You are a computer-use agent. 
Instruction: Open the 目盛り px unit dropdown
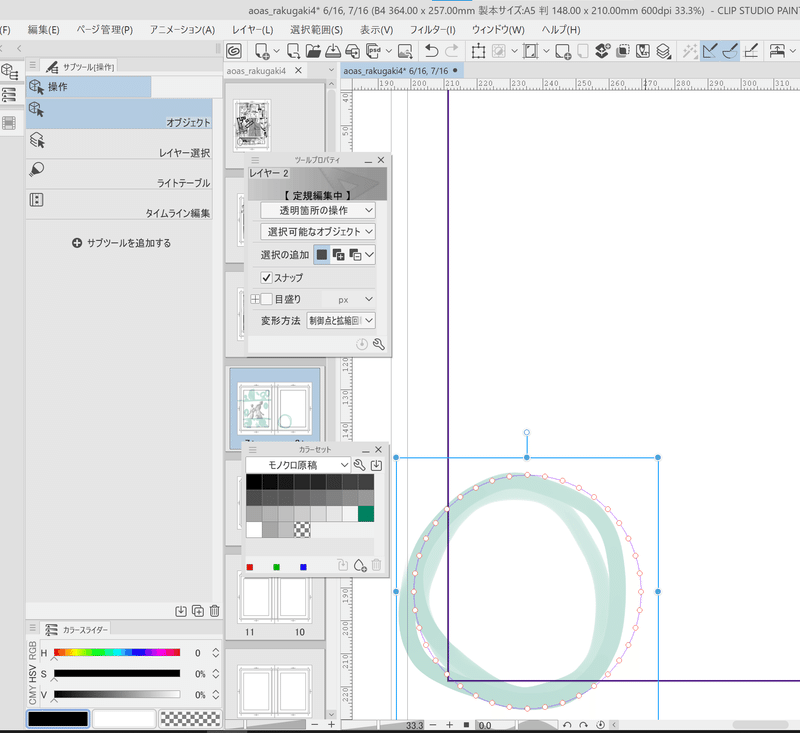(349, 299)
